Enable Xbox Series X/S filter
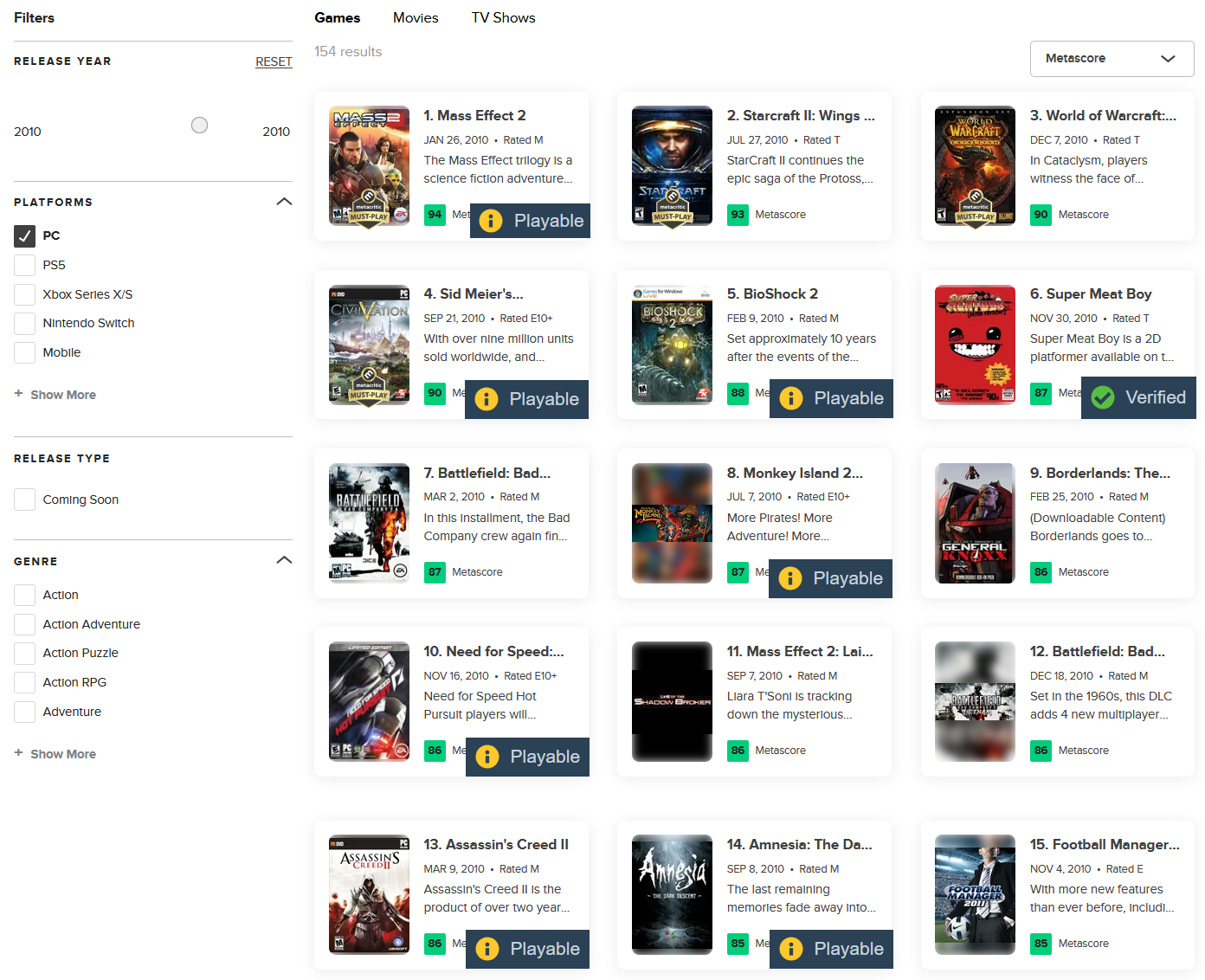The width and height of the screenshot is (1205, 980). 25,294
